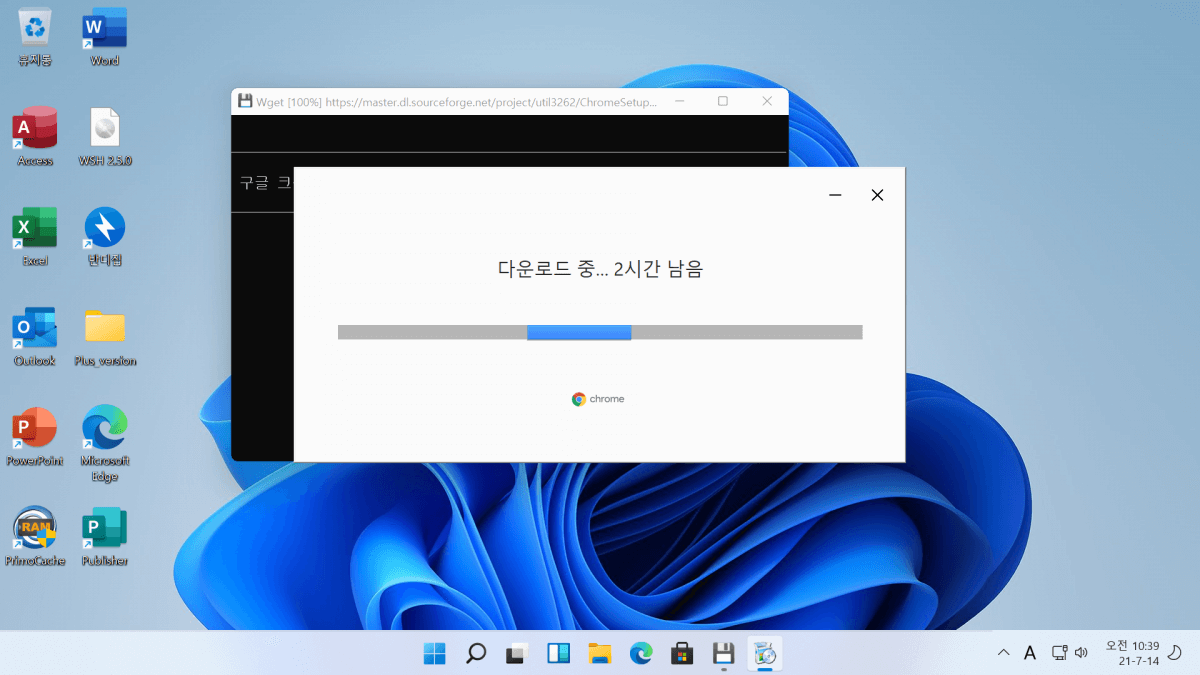Viewport: 1200px width, 675px height.
Task: Select the PowerPoint desktop shortcut
Action: (35, 436)
